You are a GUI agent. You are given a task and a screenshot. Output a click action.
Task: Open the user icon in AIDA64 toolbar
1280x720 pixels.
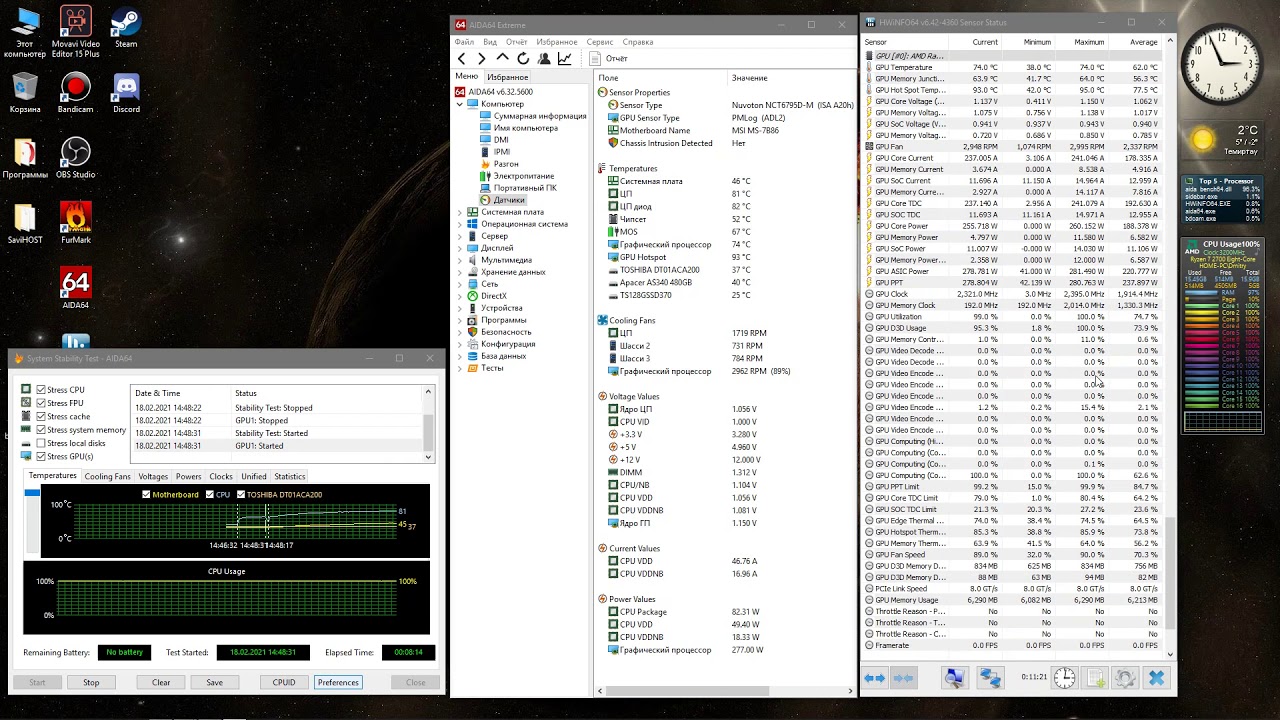(x=544, y=59)
